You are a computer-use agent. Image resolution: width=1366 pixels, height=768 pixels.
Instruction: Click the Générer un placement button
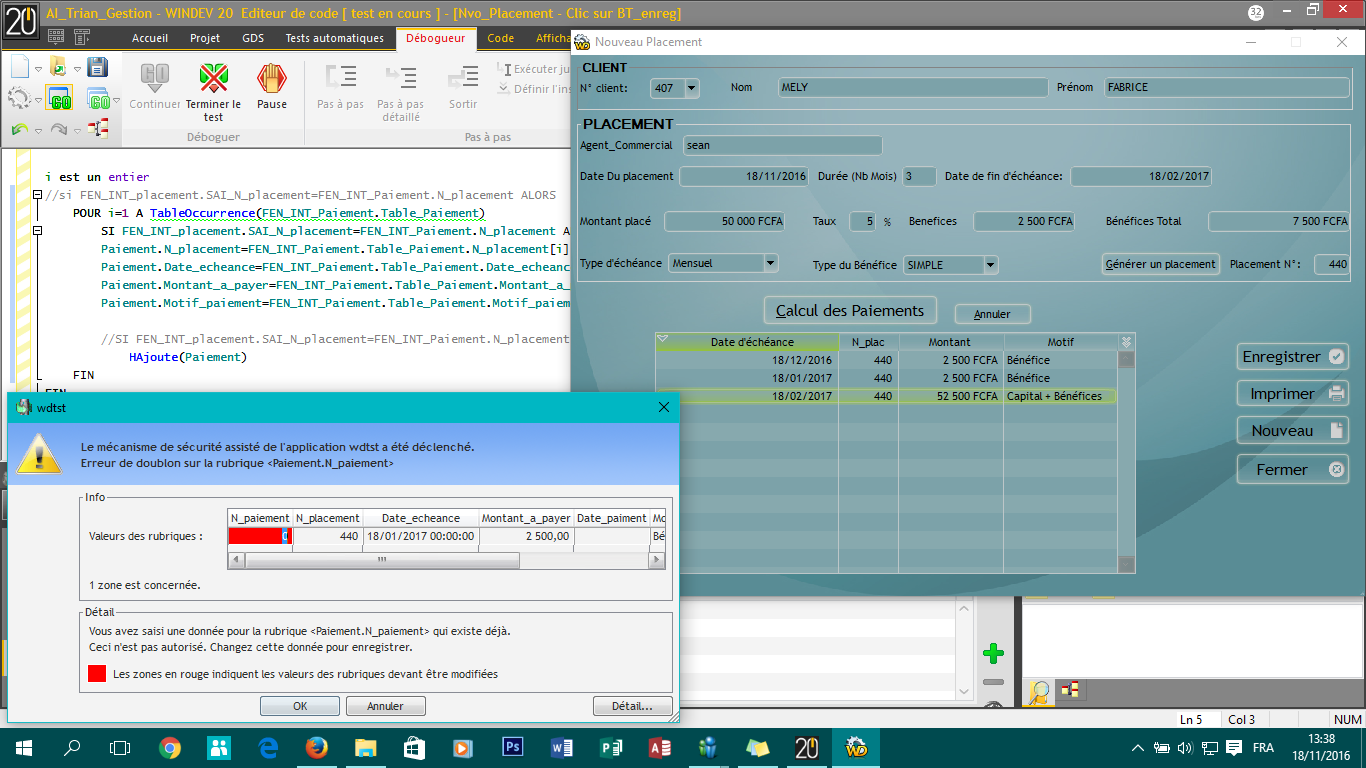pos(1161,264)
